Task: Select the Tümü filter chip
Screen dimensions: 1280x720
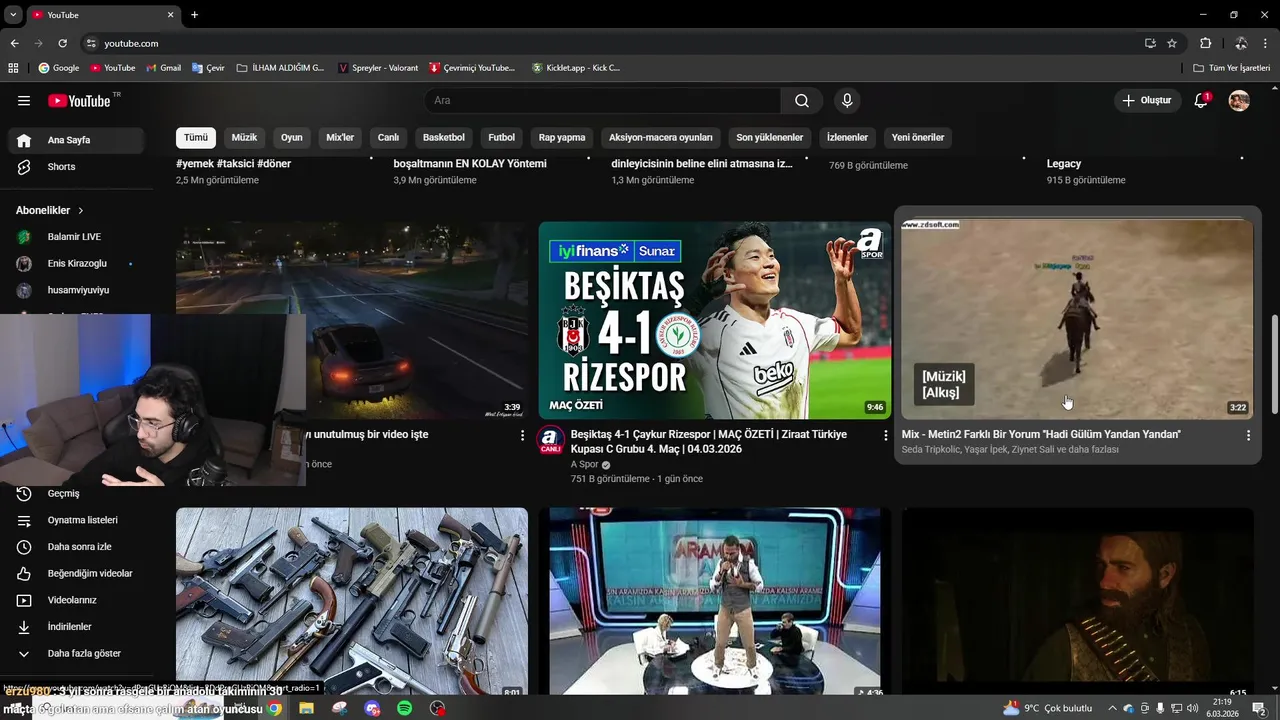Action: click(196, 137)
